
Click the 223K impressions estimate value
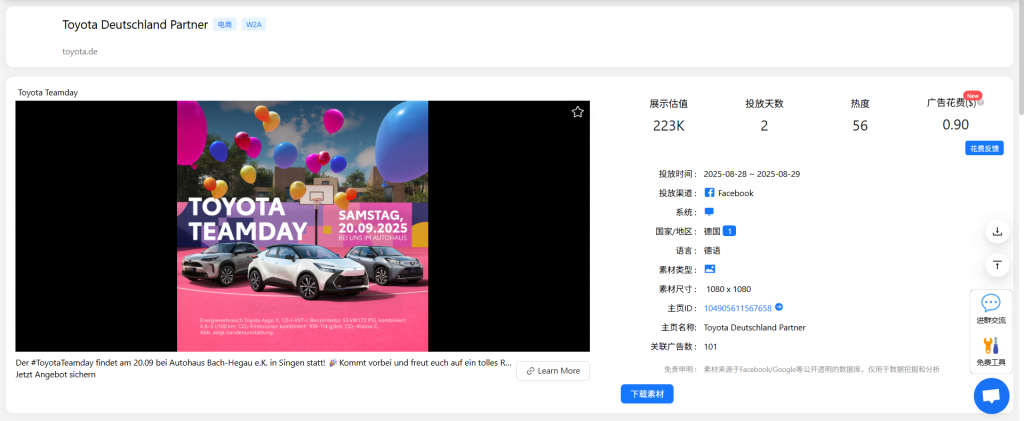pos(669,126)
